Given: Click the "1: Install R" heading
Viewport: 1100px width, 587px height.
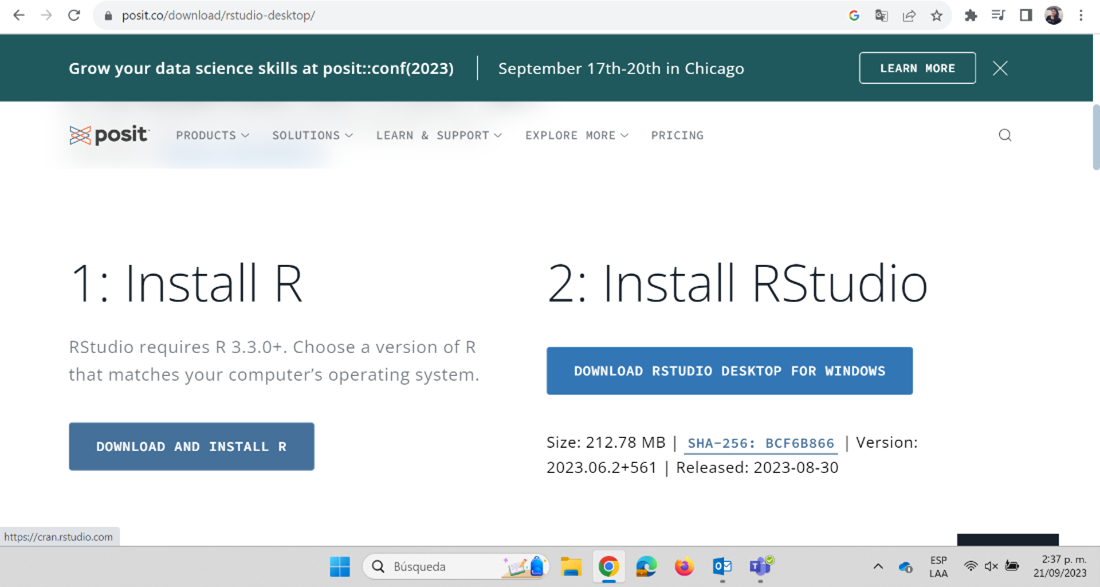Looking at the screenshot, I should pos(186,283).
